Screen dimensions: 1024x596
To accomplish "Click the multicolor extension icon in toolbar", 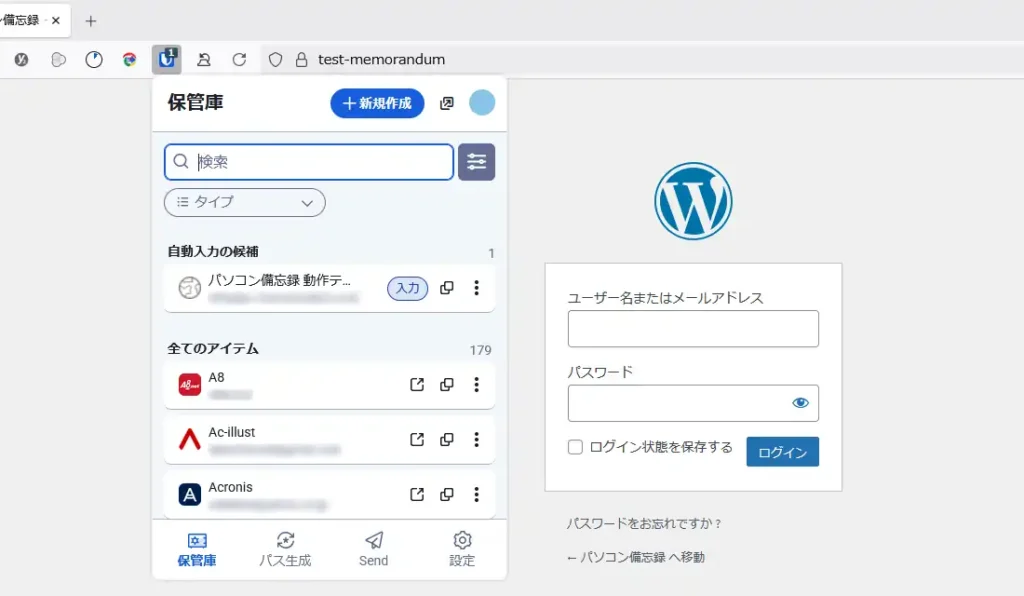I will click(x=129, y=59).
